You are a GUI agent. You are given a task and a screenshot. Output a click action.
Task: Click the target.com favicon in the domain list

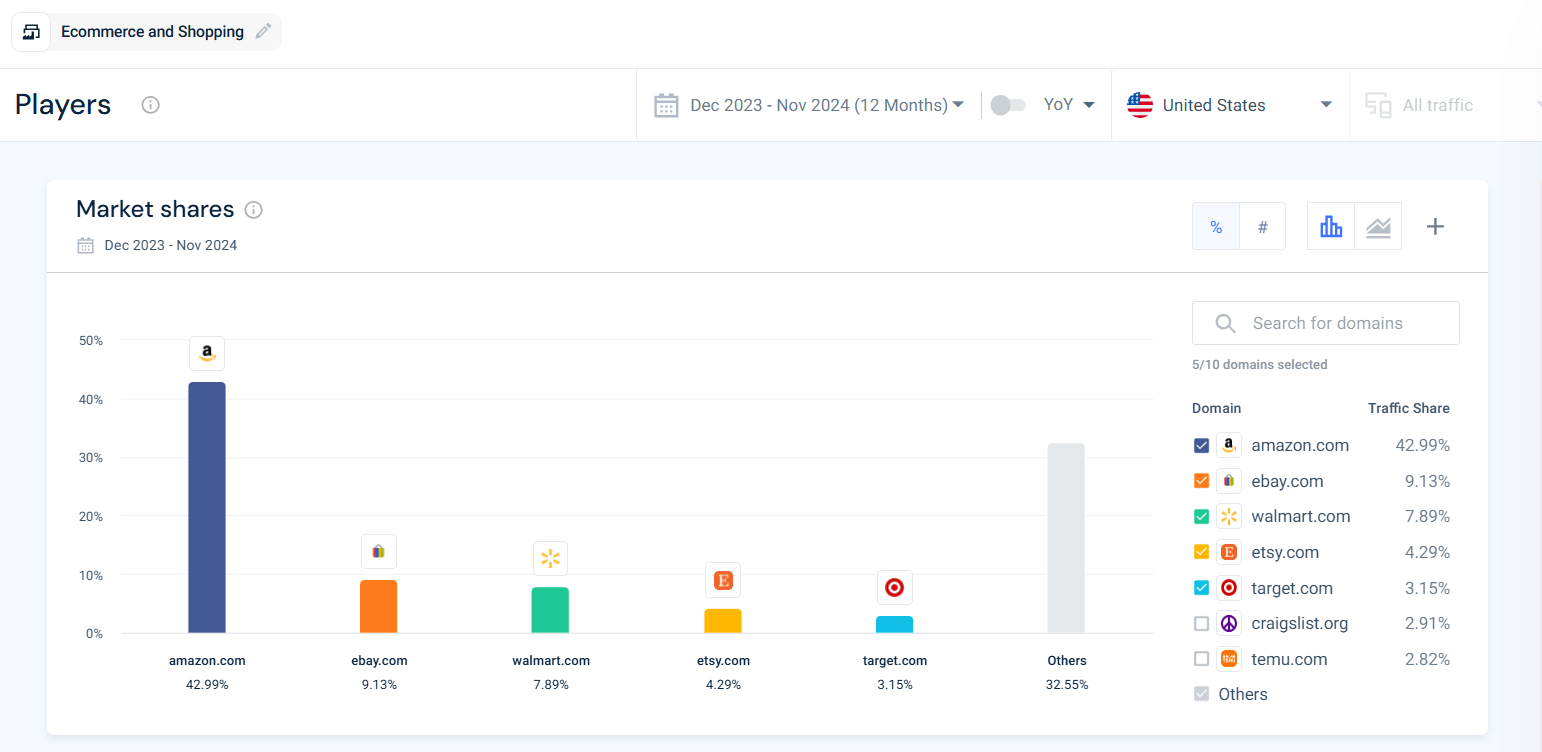pyautogui.click(x=1229, y=588)
